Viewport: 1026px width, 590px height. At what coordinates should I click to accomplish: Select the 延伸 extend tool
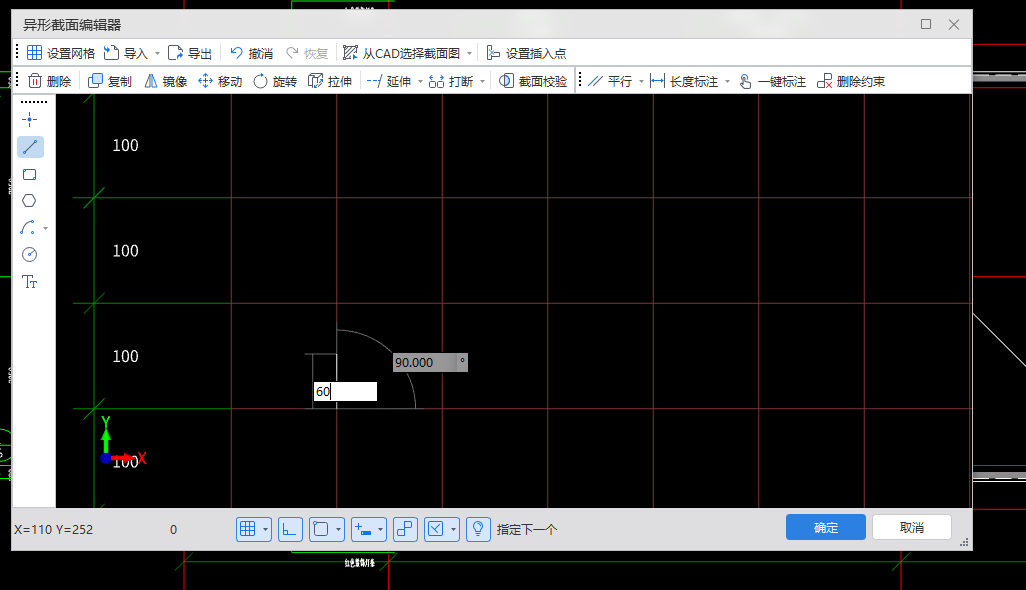click(x=389, y=81)
